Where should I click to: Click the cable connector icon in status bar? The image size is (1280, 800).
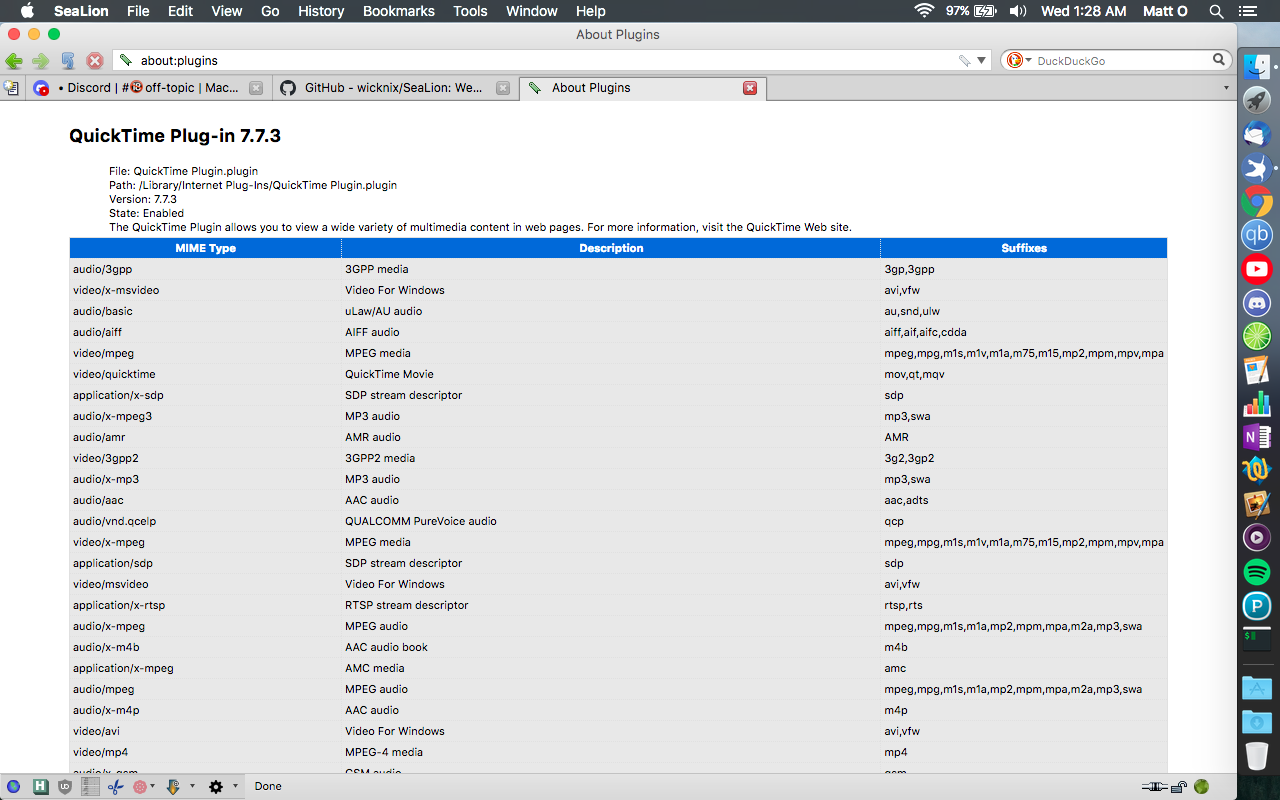click(x=1154, y=787)
